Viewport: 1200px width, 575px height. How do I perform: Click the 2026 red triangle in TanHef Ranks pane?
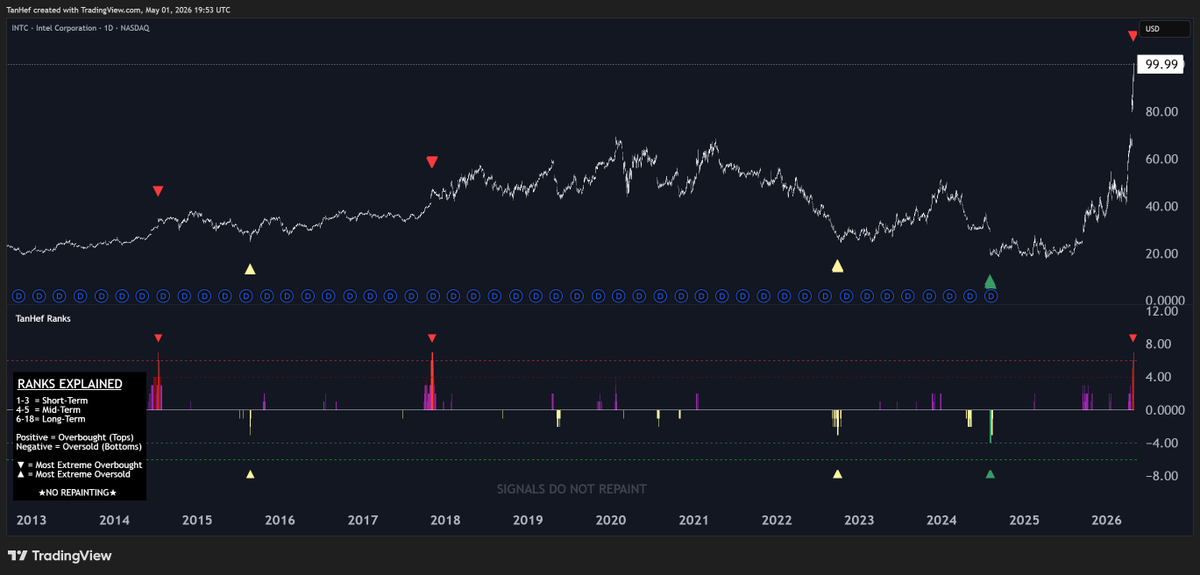pos(1133,338)
